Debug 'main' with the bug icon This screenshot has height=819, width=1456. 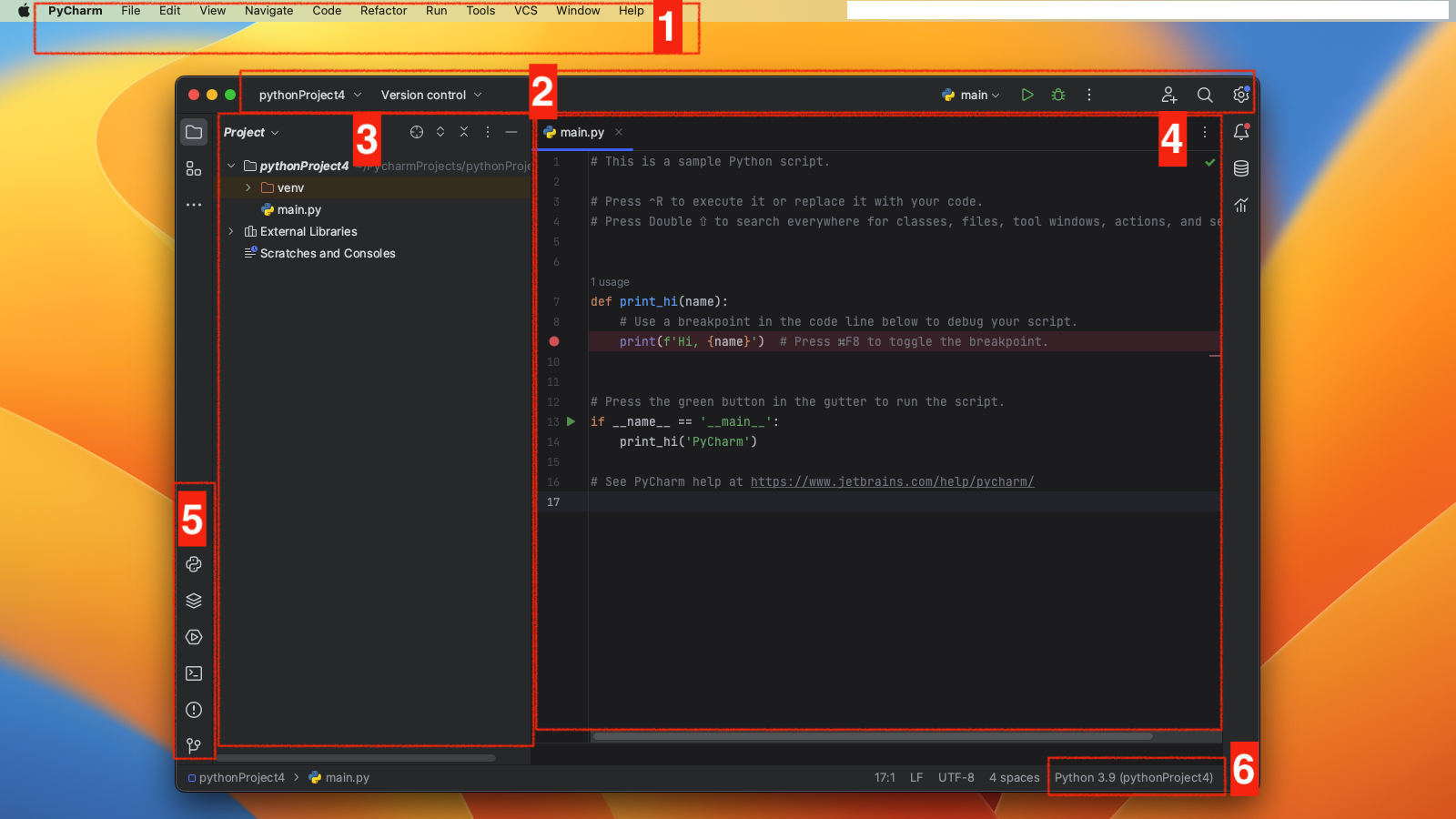click(1058, 95)
